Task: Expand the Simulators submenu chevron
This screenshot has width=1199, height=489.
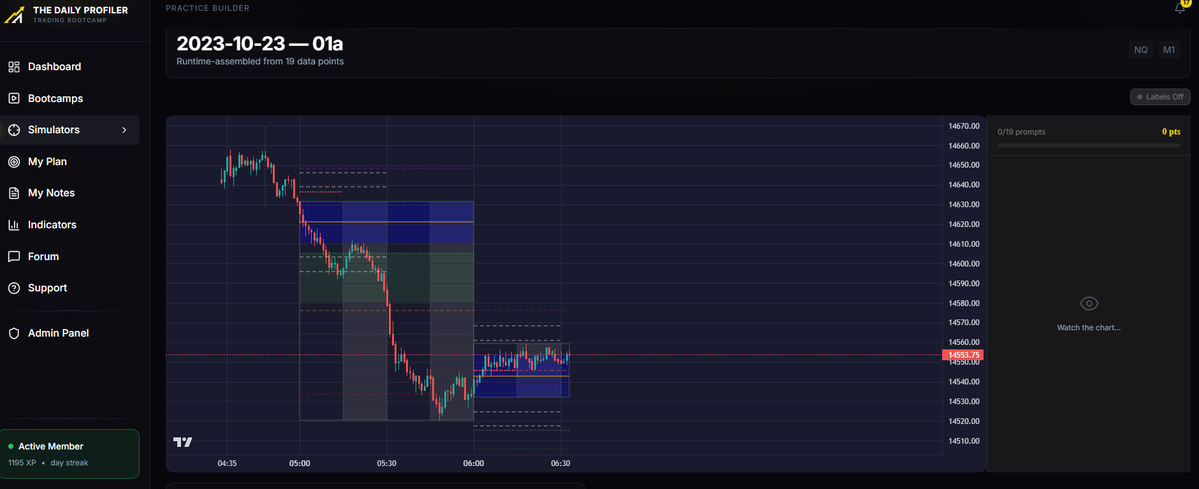Action: [x=125, y=130]
